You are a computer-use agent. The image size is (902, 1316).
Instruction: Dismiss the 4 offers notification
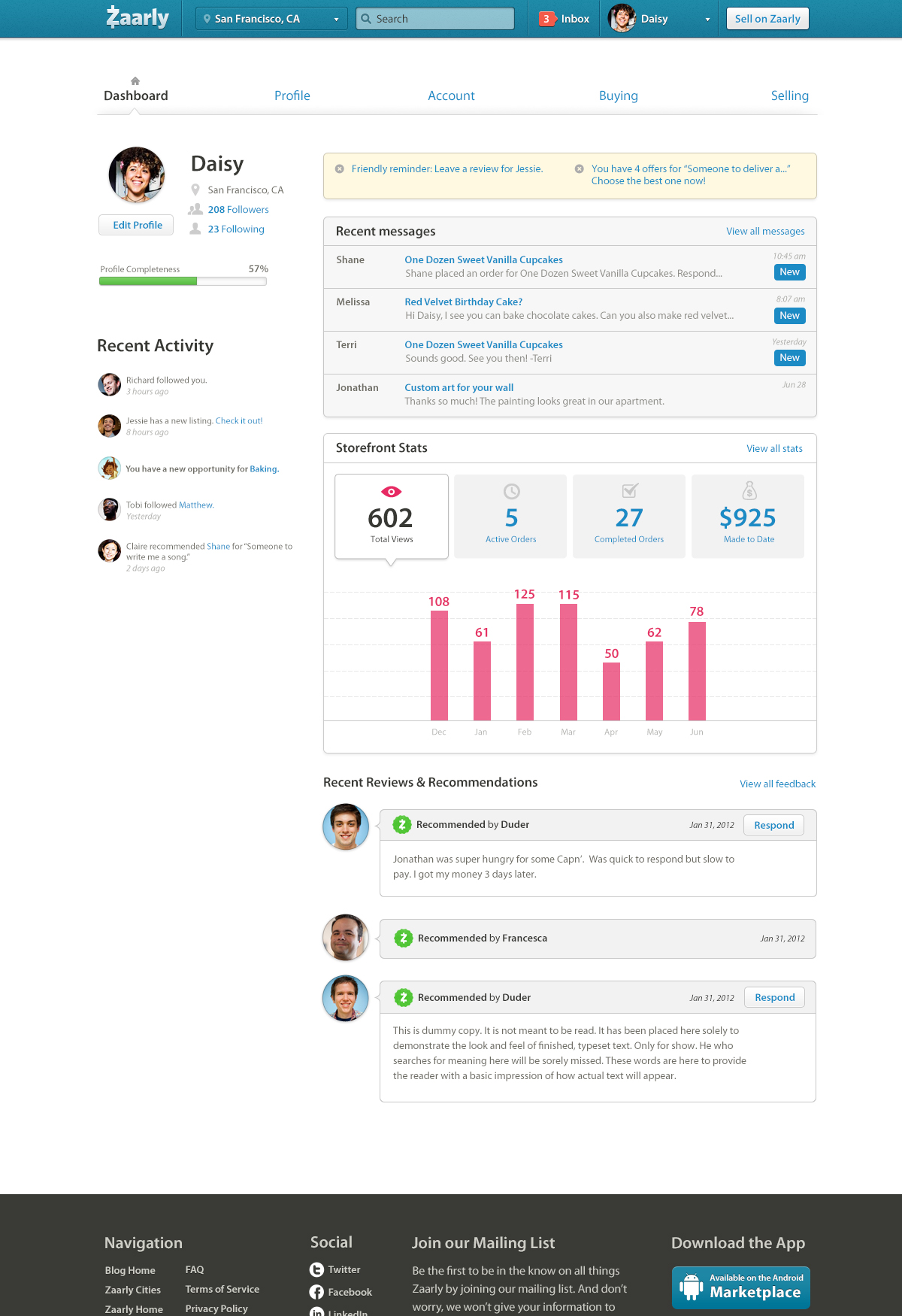(579, 168)
